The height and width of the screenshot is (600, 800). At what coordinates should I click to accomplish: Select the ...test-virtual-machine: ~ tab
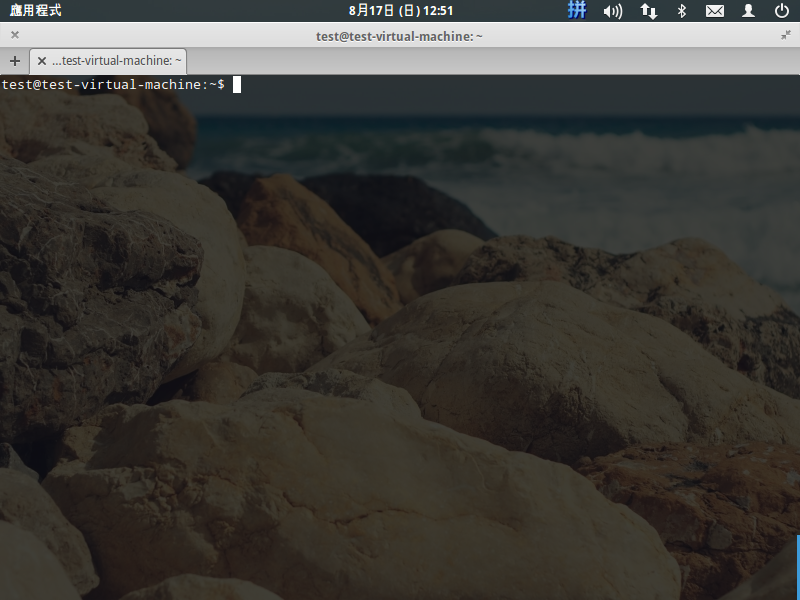[x=108, y=61]
